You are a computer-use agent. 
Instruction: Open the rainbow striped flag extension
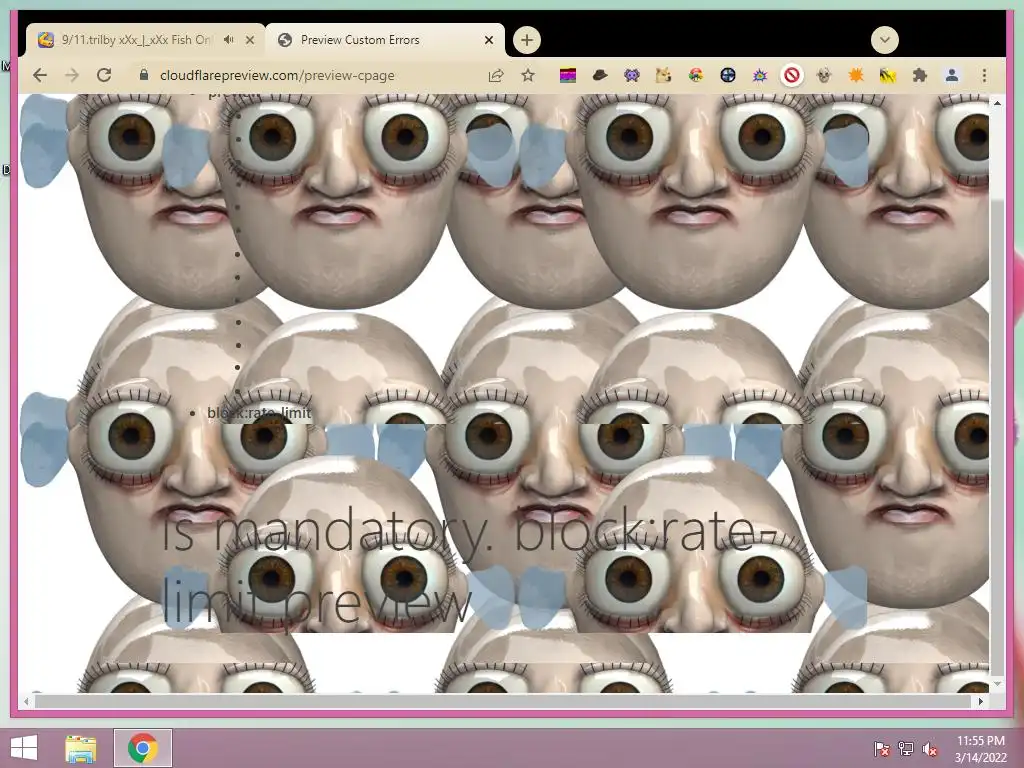[x=568, y=76]
